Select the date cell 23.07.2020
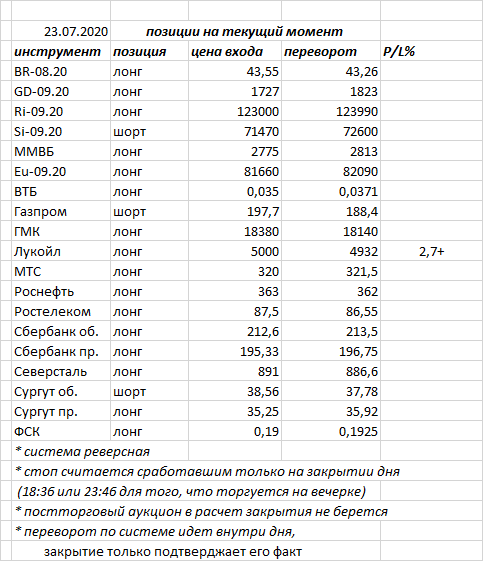The width and height of the screenshot is (483, 561). pos(61,31)
